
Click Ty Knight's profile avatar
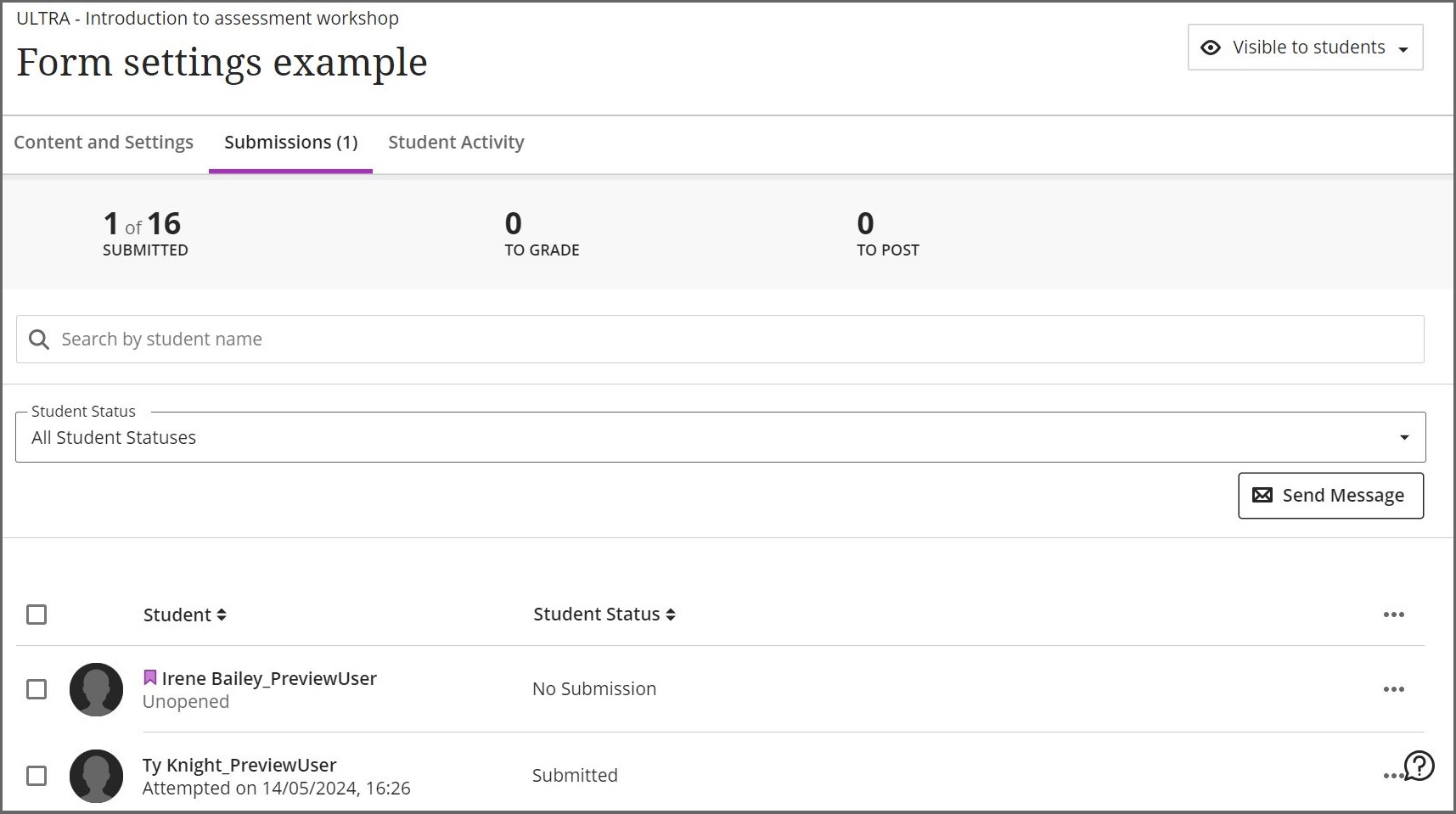[x=96, y=776]
